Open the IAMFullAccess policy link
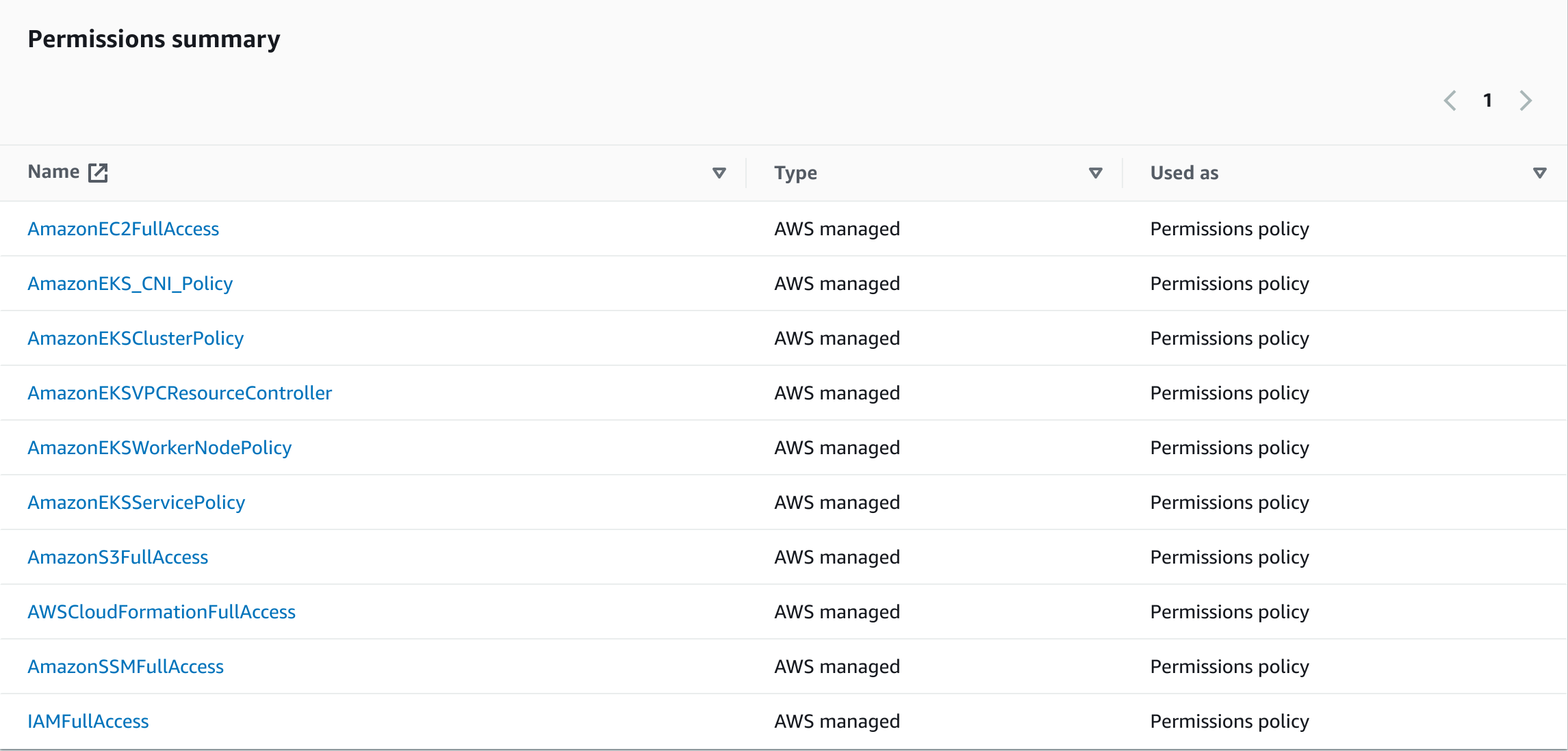The width and height of the screenshot is (1568, 751). [88, 721]
